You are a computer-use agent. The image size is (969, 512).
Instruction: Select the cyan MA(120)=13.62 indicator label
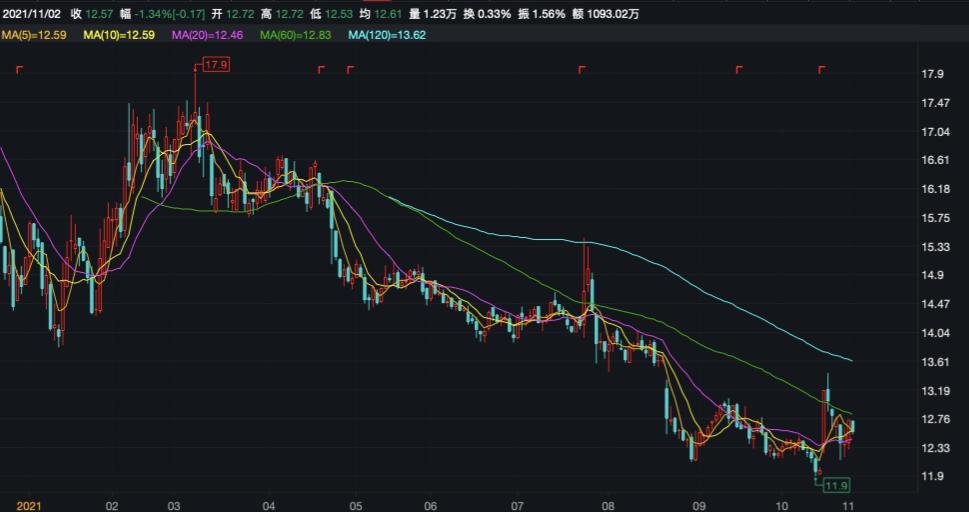(x=389, y=36)
